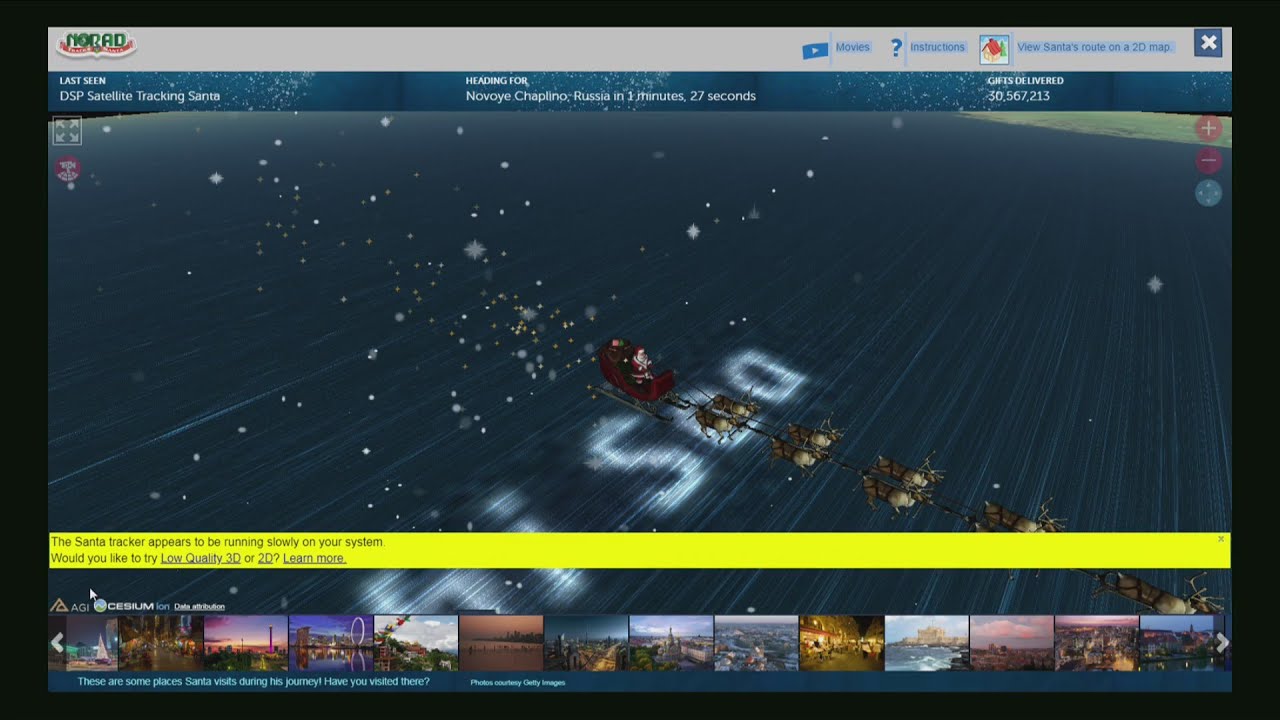
Task: Click the 'Photos courtesy Getty Images' text
Action: click(x=518, y=683)
